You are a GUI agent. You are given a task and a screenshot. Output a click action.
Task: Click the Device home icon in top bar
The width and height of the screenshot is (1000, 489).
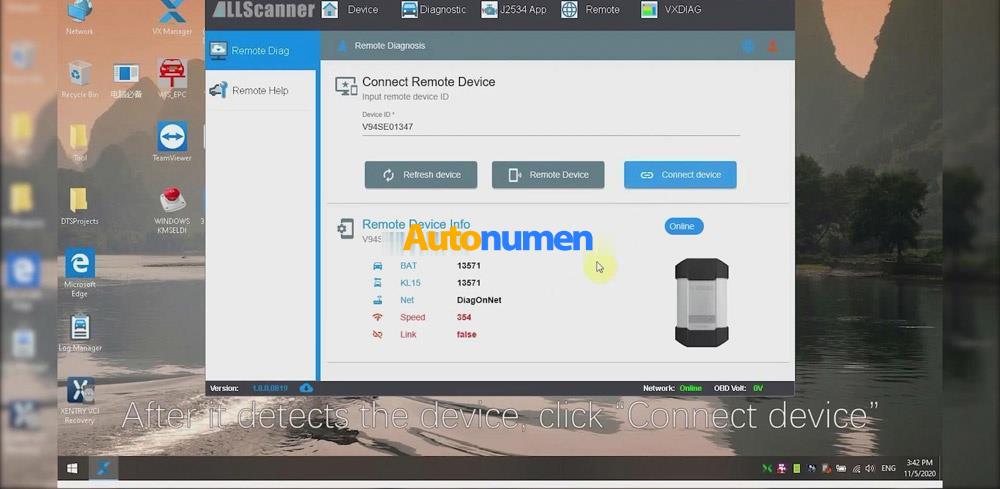330,10
